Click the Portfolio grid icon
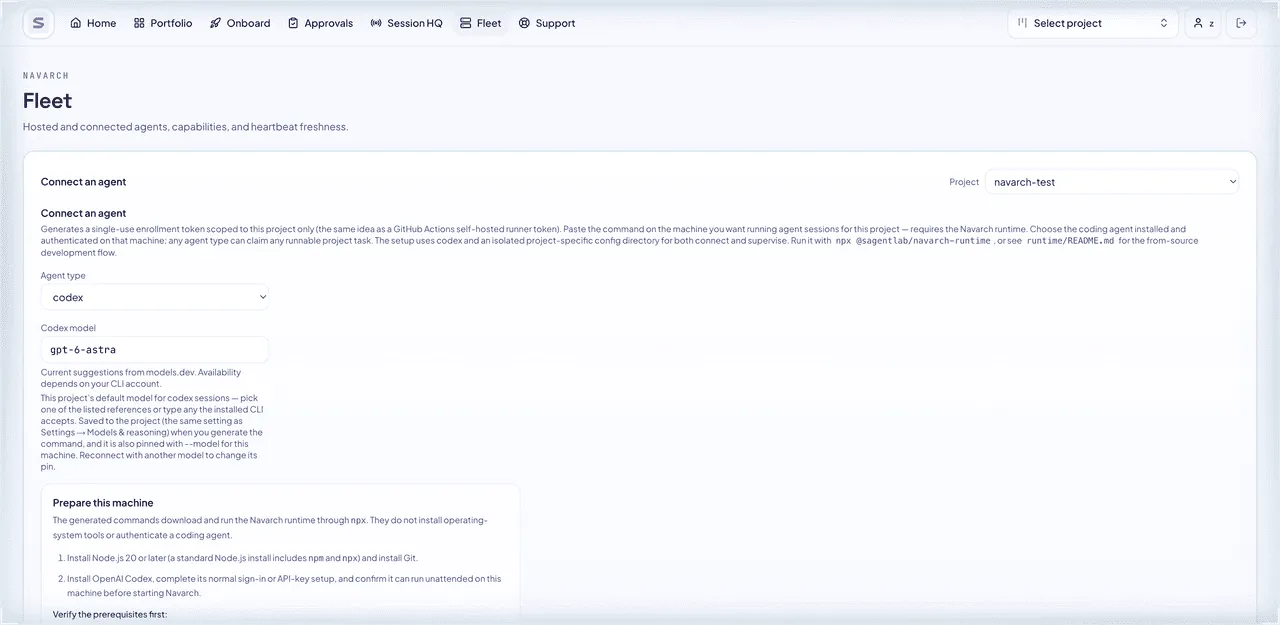The image size is (1280, 625). point(139,23)
